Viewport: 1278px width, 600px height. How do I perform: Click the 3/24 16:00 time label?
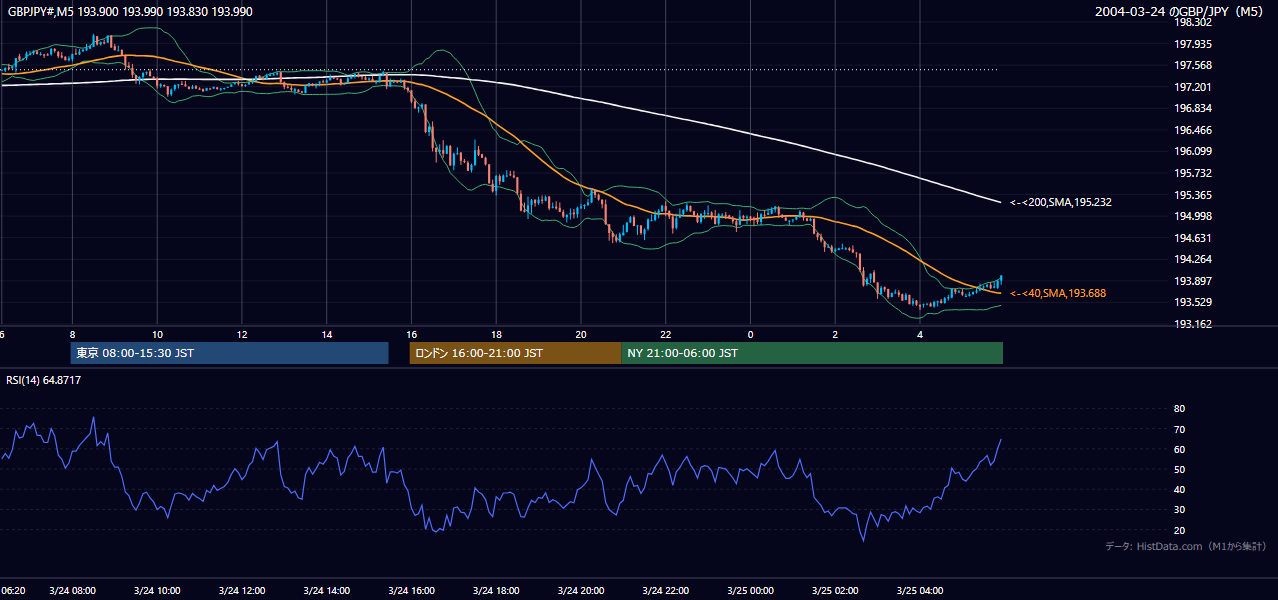[412, 591]
